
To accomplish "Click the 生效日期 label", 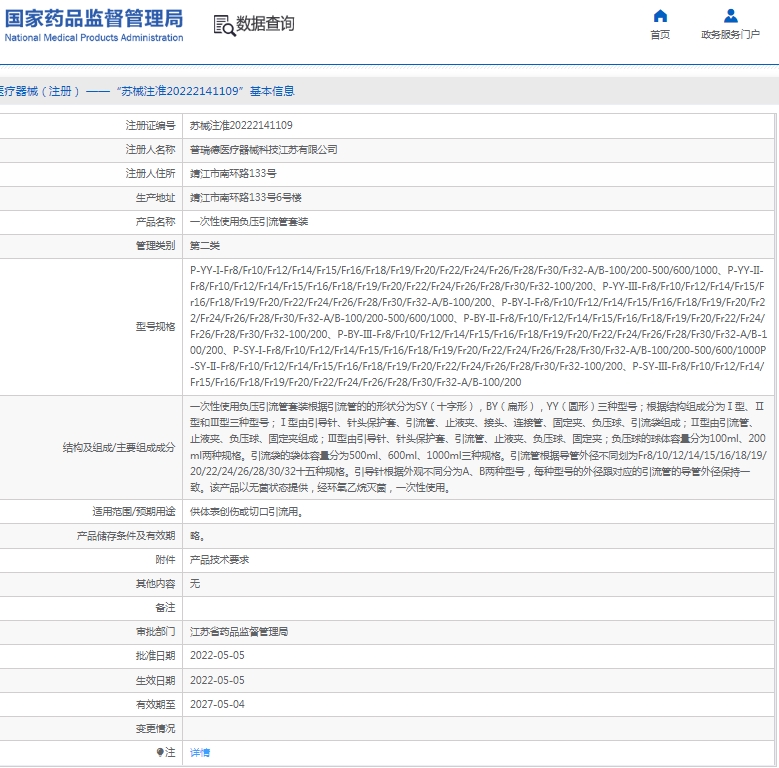I will coord(155,680).
